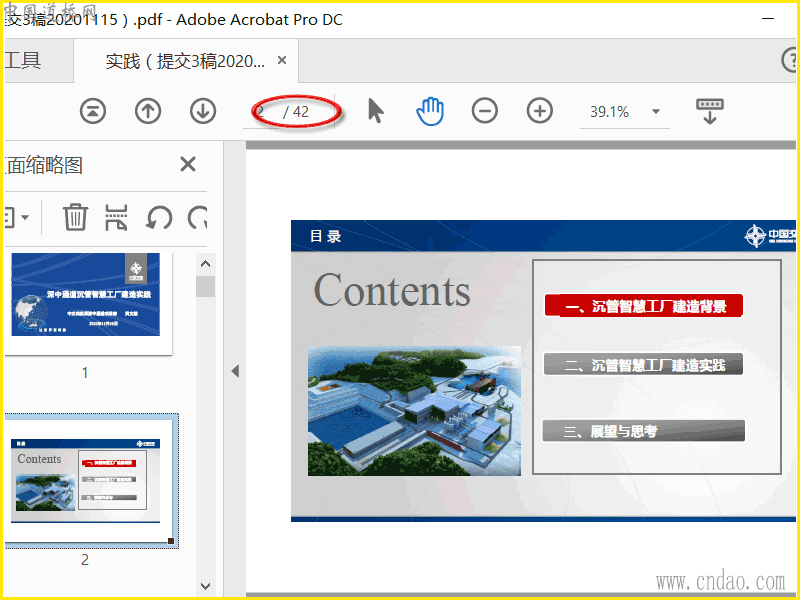The height and width of the screenshot is (600, 800).
Task: Click the thumbnail page label 2
Action: pyautogui.click(x=85, y=560)
